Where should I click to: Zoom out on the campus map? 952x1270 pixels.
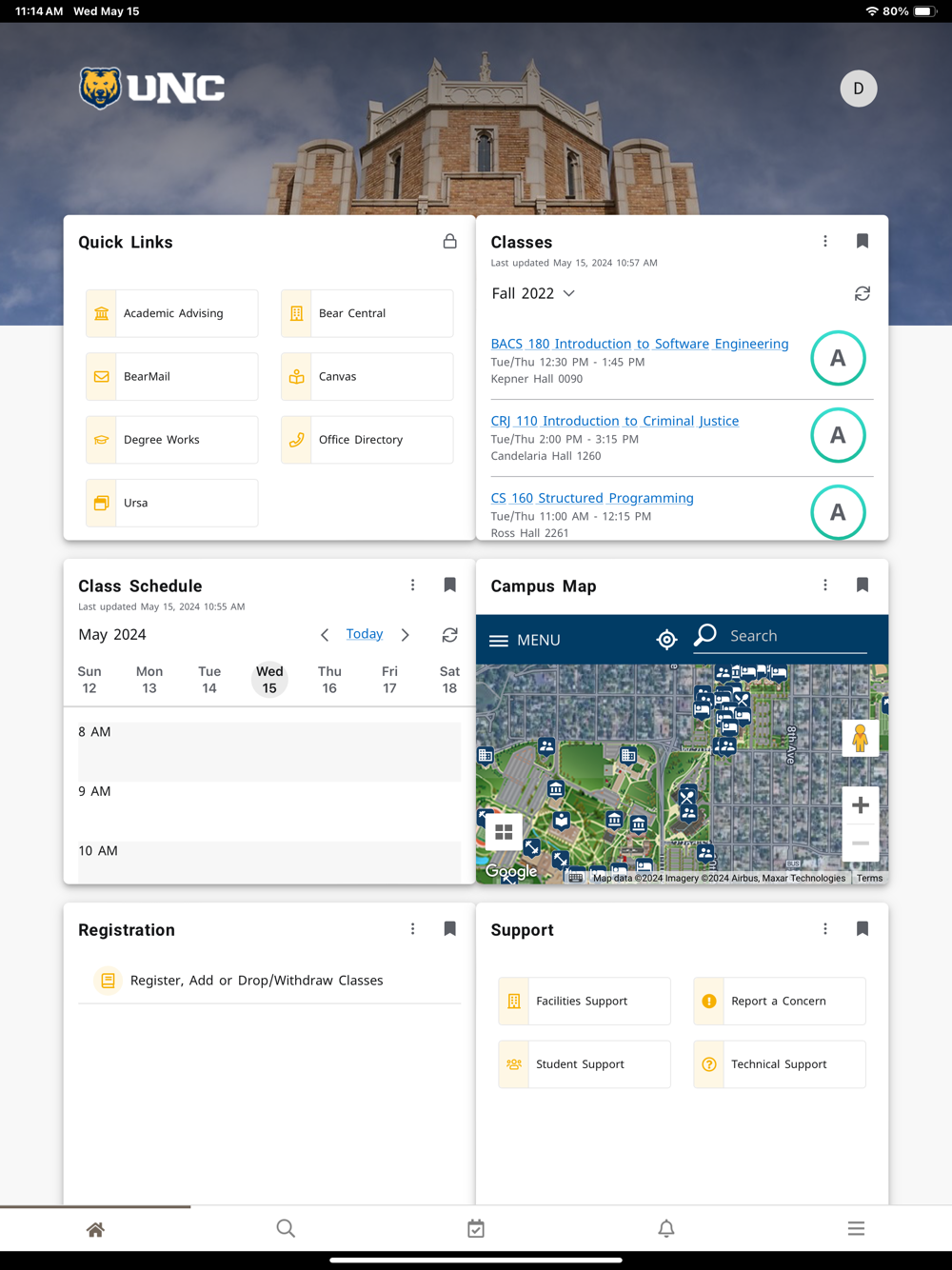[x=861, y=843]
